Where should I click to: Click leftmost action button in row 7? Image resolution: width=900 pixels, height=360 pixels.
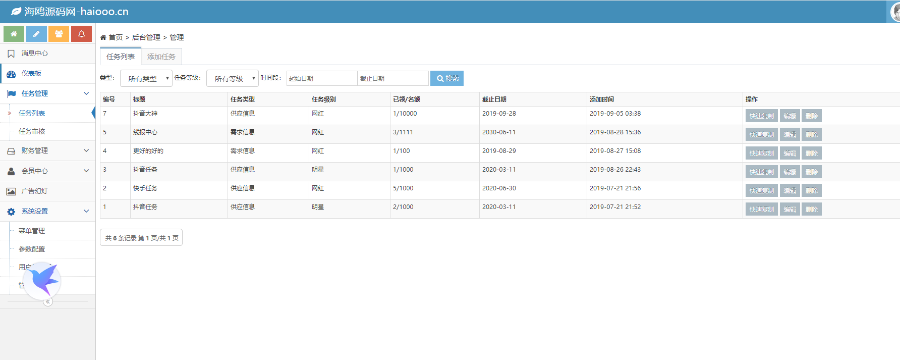click(x=762, y=115)
